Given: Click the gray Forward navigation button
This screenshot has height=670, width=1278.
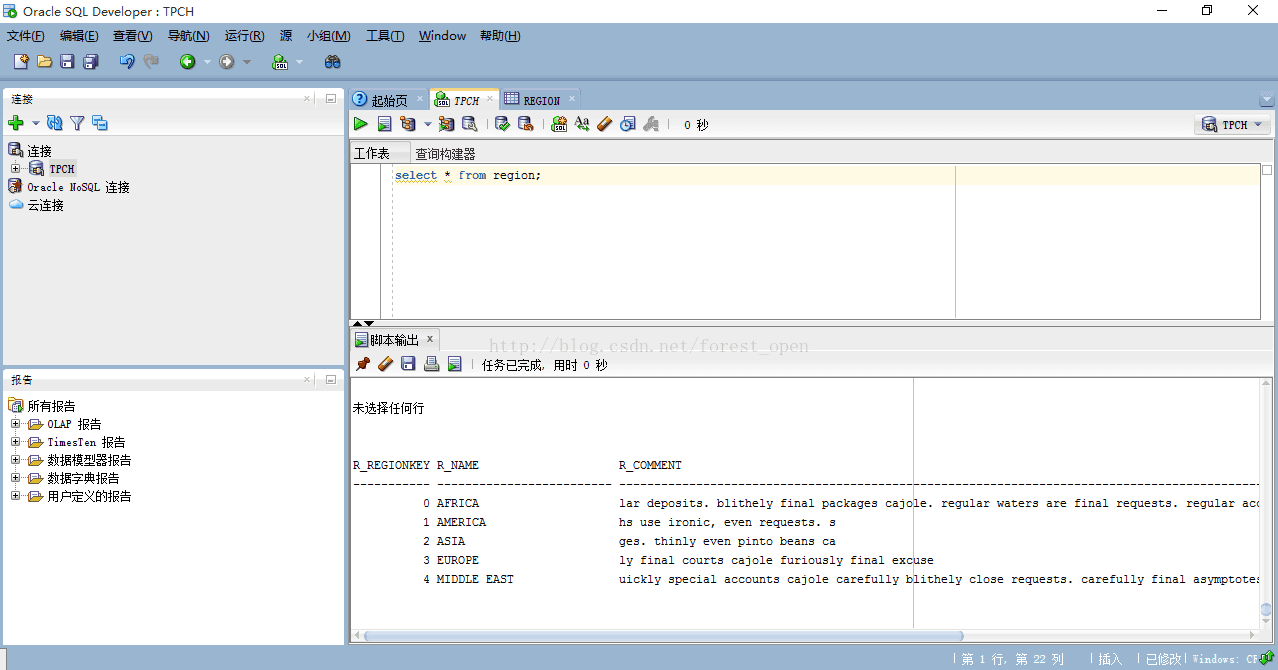Looking at the screenshot, I should click(x=227, y=62).
